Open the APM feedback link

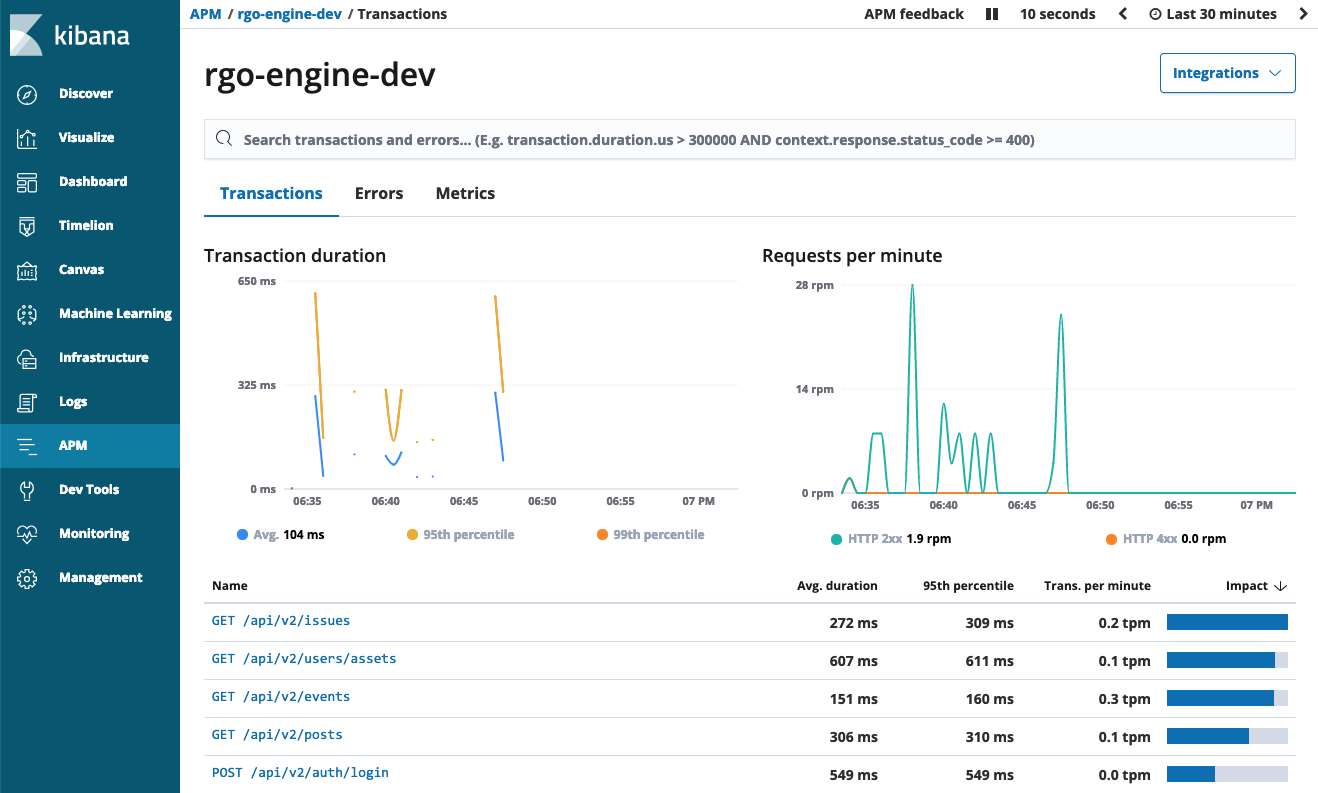coord(914,14)
